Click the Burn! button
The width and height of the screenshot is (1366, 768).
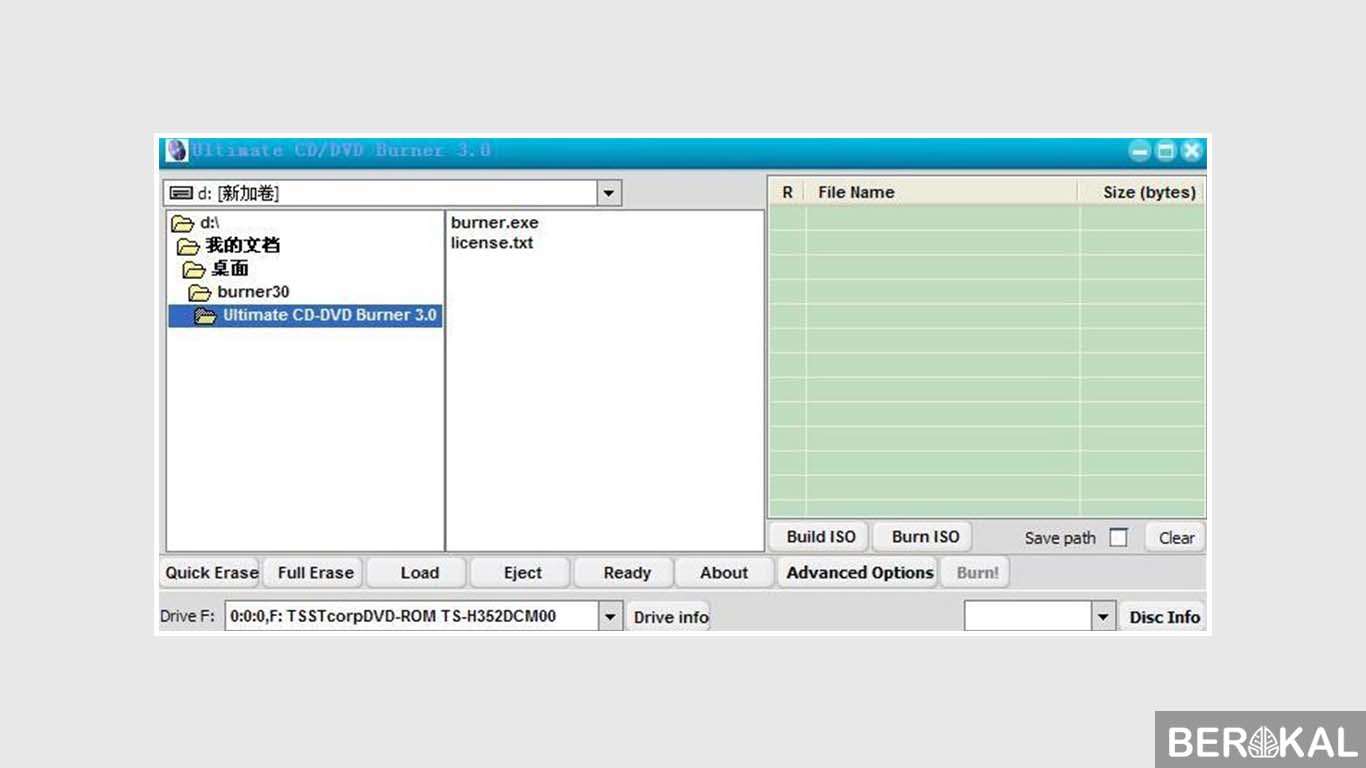coord(977,573)
